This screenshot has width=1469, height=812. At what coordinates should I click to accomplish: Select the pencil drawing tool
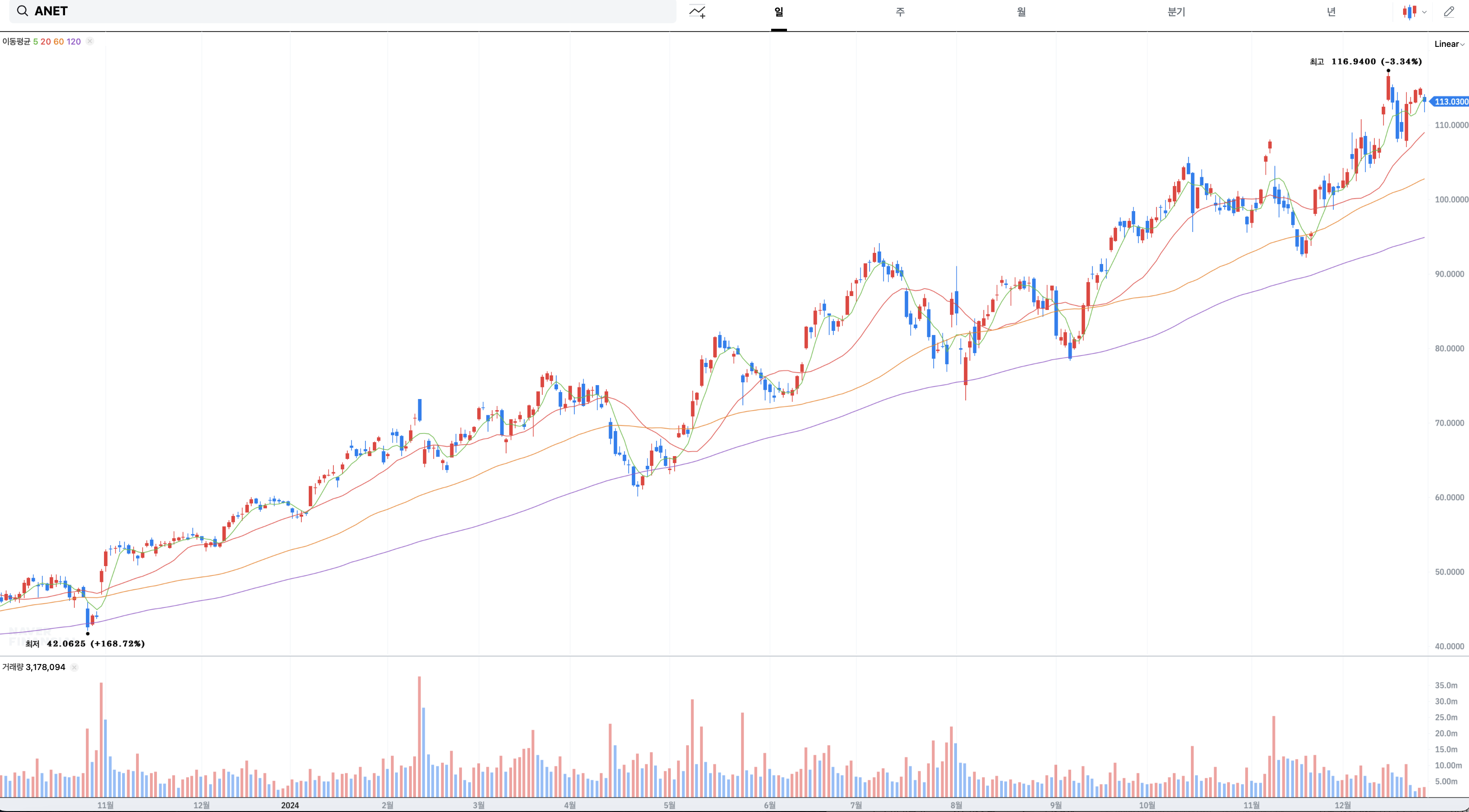click(1449, 12)
